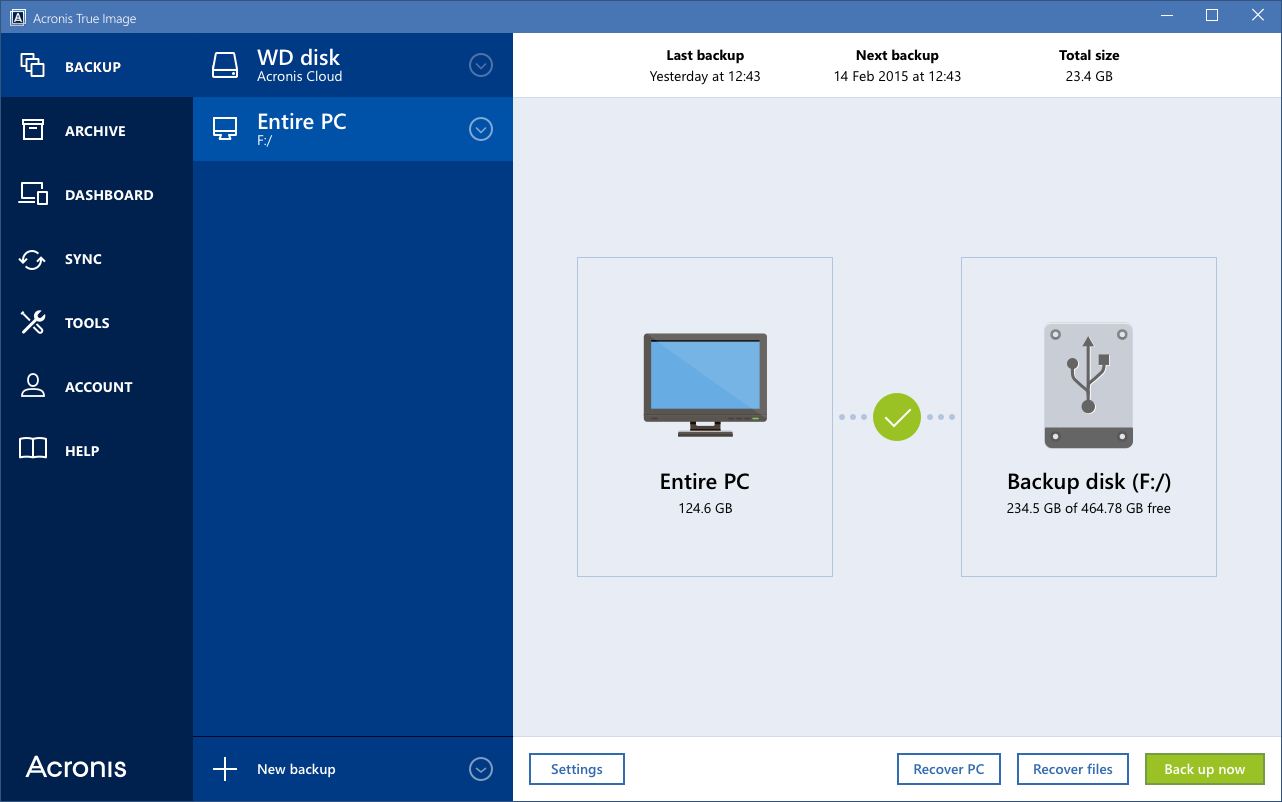
Task: Click the large computer monitor source icon
Action: pos(705,385)
